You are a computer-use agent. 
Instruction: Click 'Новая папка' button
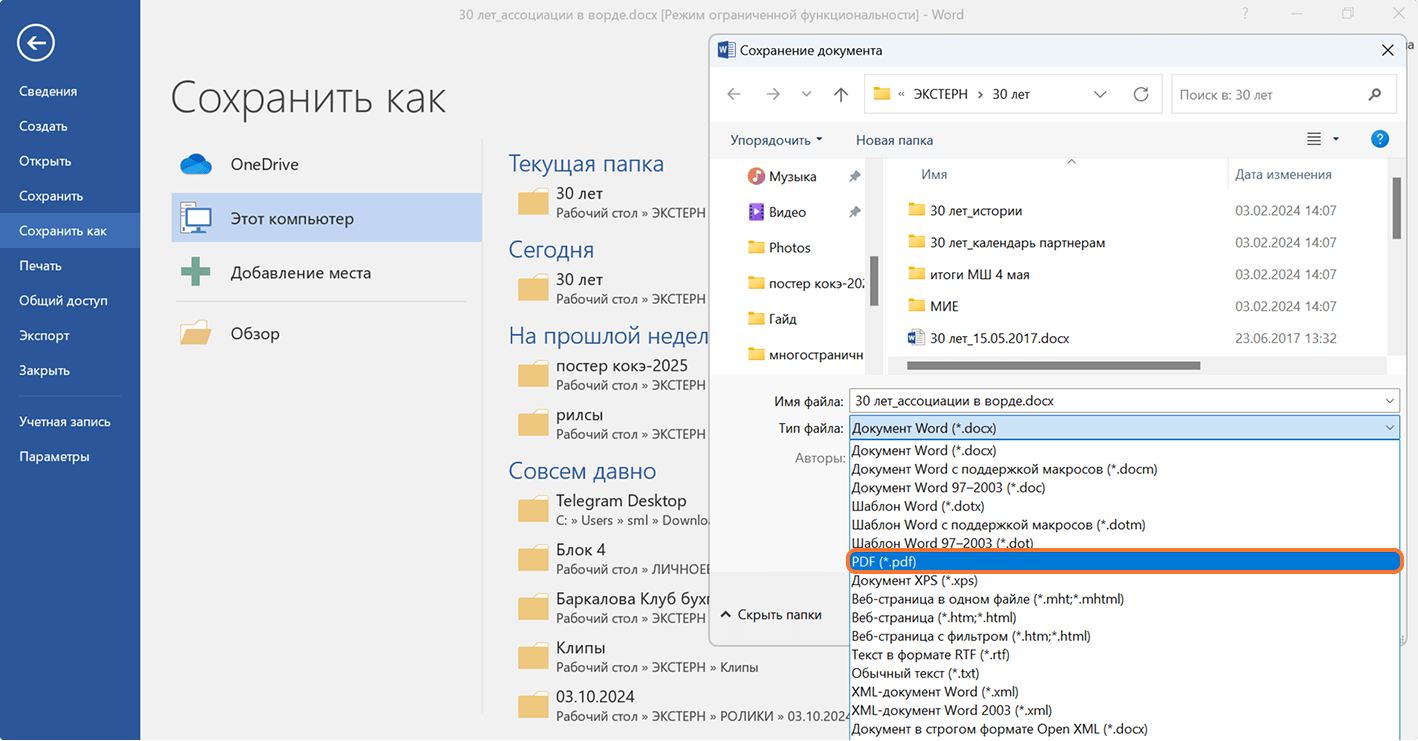[894, 140]
